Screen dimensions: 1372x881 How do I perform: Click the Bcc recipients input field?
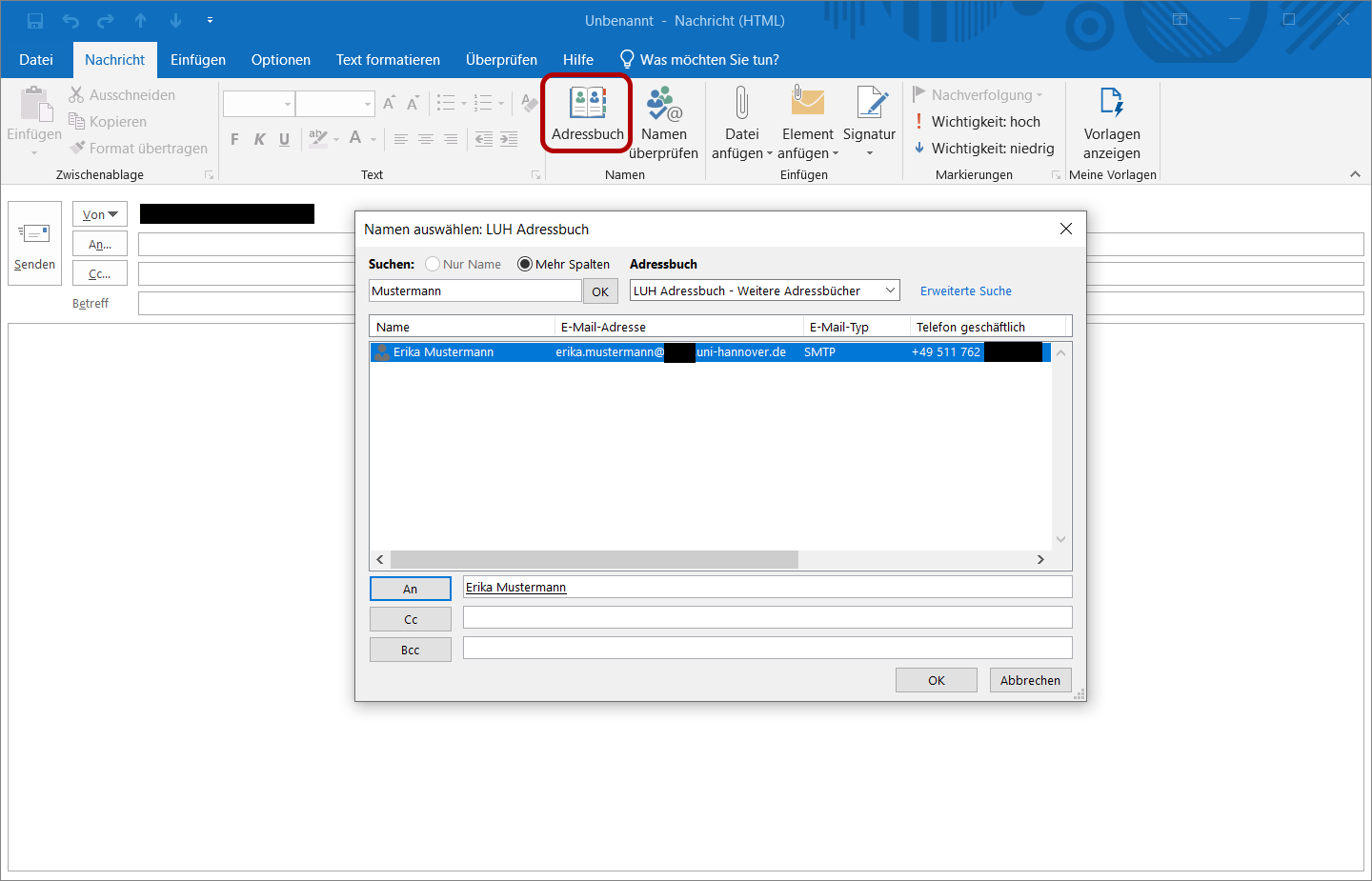coord(767,648)
